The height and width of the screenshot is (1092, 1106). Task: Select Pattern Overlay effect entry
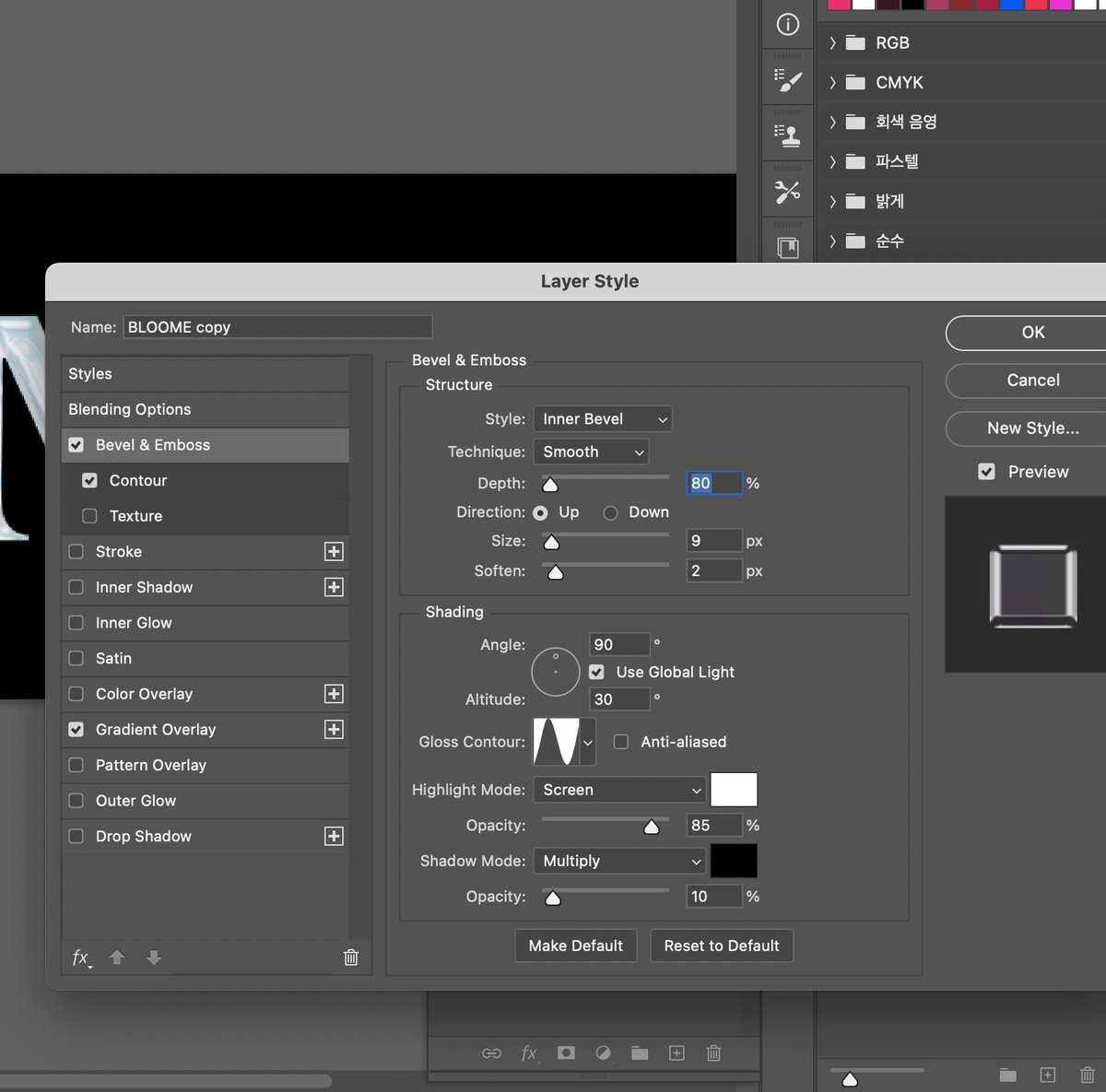206,765
